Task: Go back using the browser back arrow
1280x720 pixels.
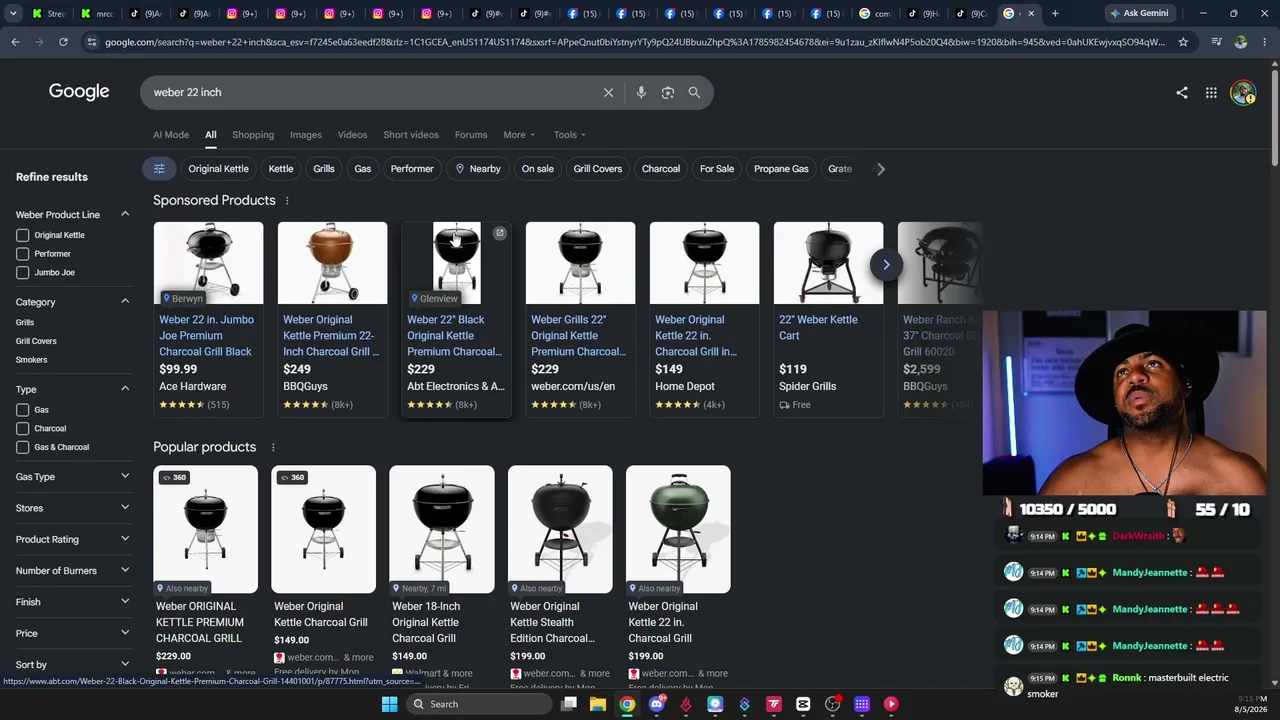Action: tap(15, 42)
